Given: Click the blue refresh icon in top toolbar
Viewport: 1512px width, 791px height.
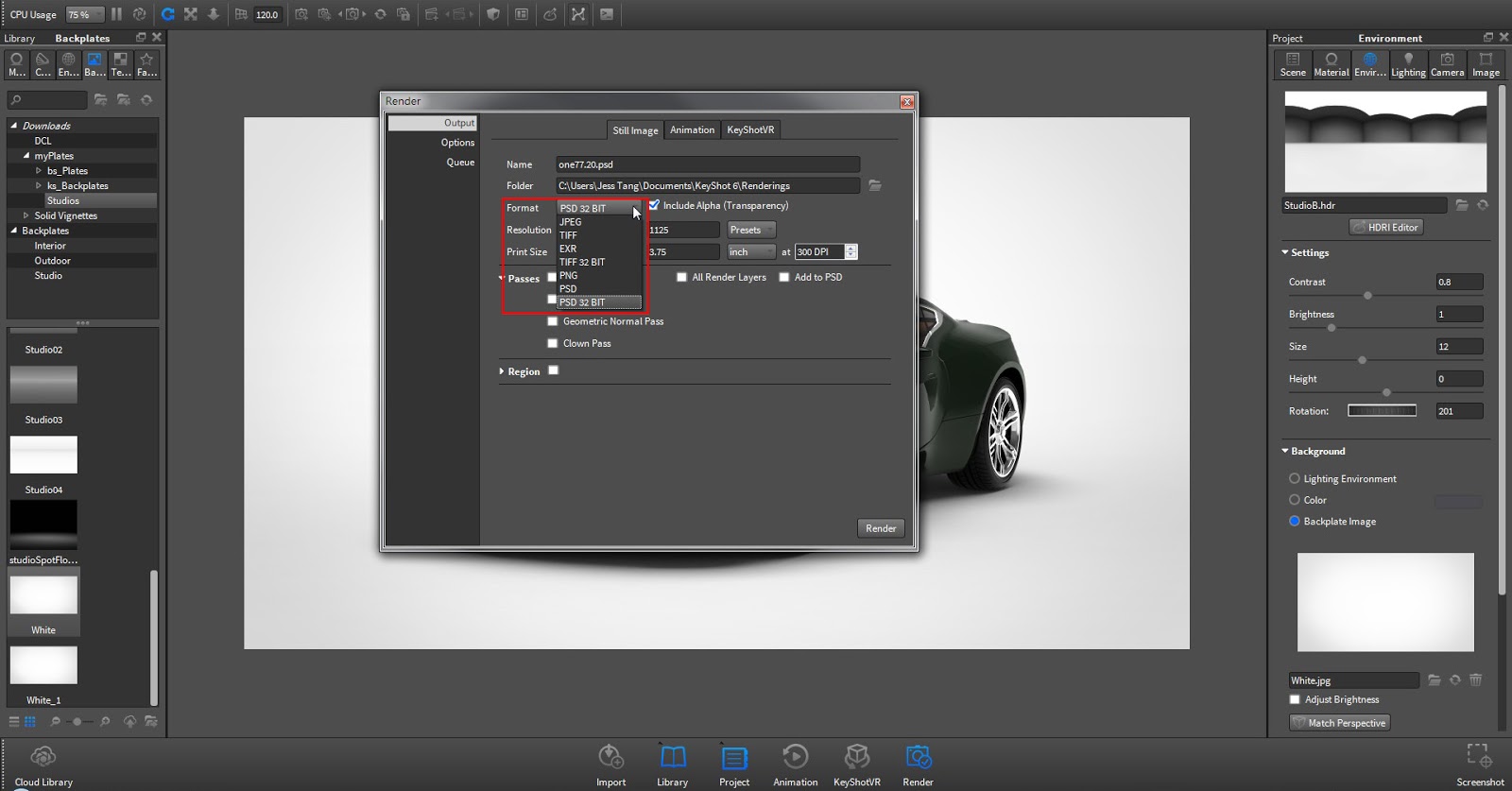Looking at the screenshot, I should 168,14.
